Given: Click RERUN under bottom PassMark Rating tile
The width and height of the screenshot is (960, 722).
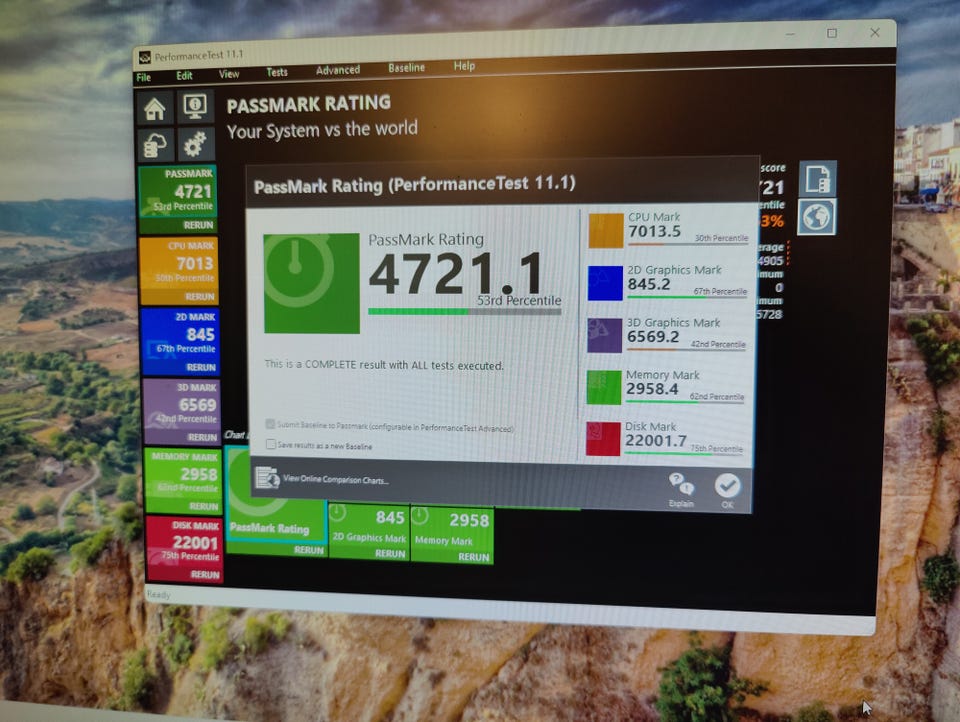Looking at the screenshot, I should [x=309, y=550].
